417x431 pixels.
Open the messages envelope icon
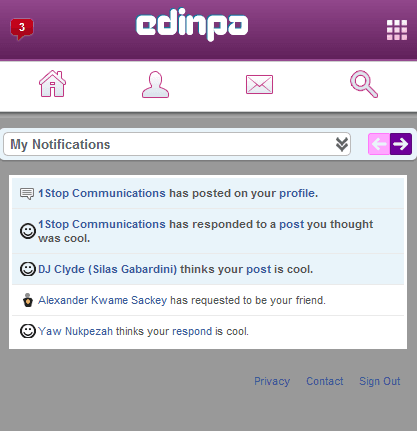[259, 85]
